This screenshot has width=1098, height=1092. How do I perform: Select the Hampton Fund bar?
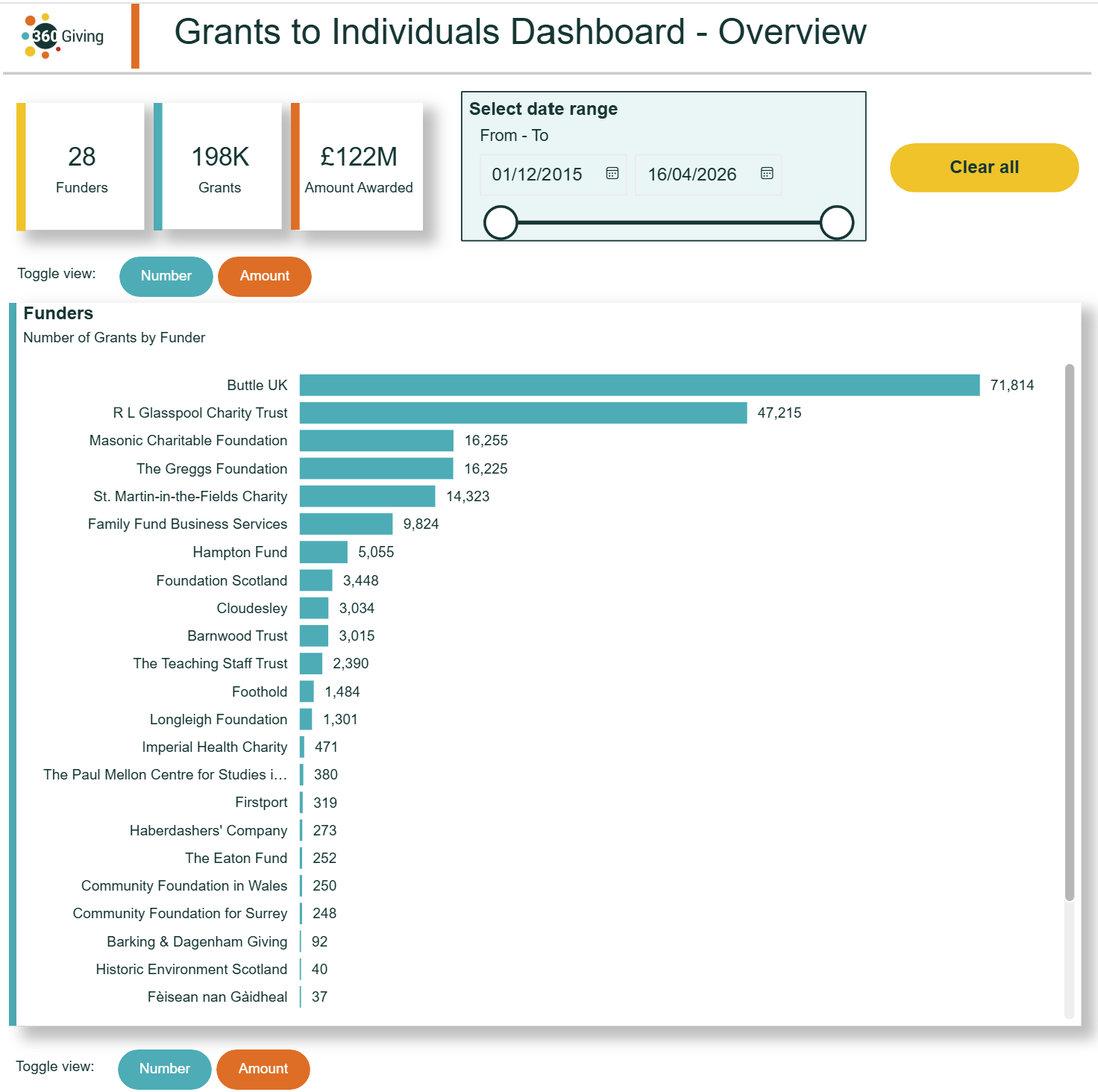[324, 552]
